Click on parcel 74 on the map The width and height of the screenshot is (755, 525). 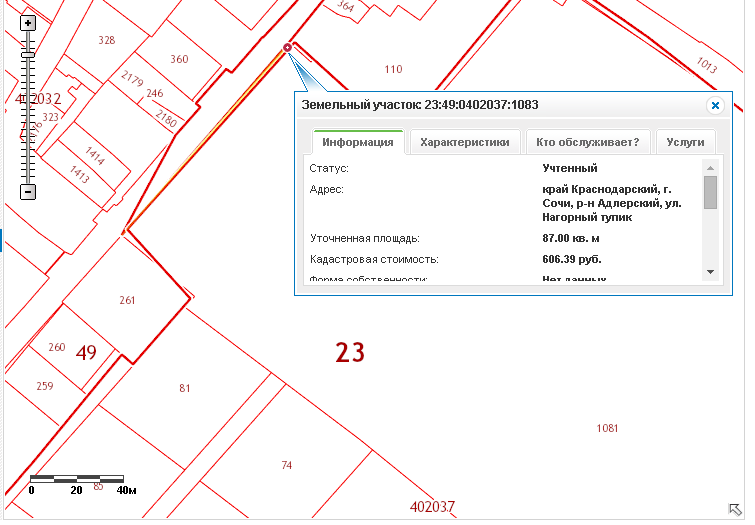point(286,465)
